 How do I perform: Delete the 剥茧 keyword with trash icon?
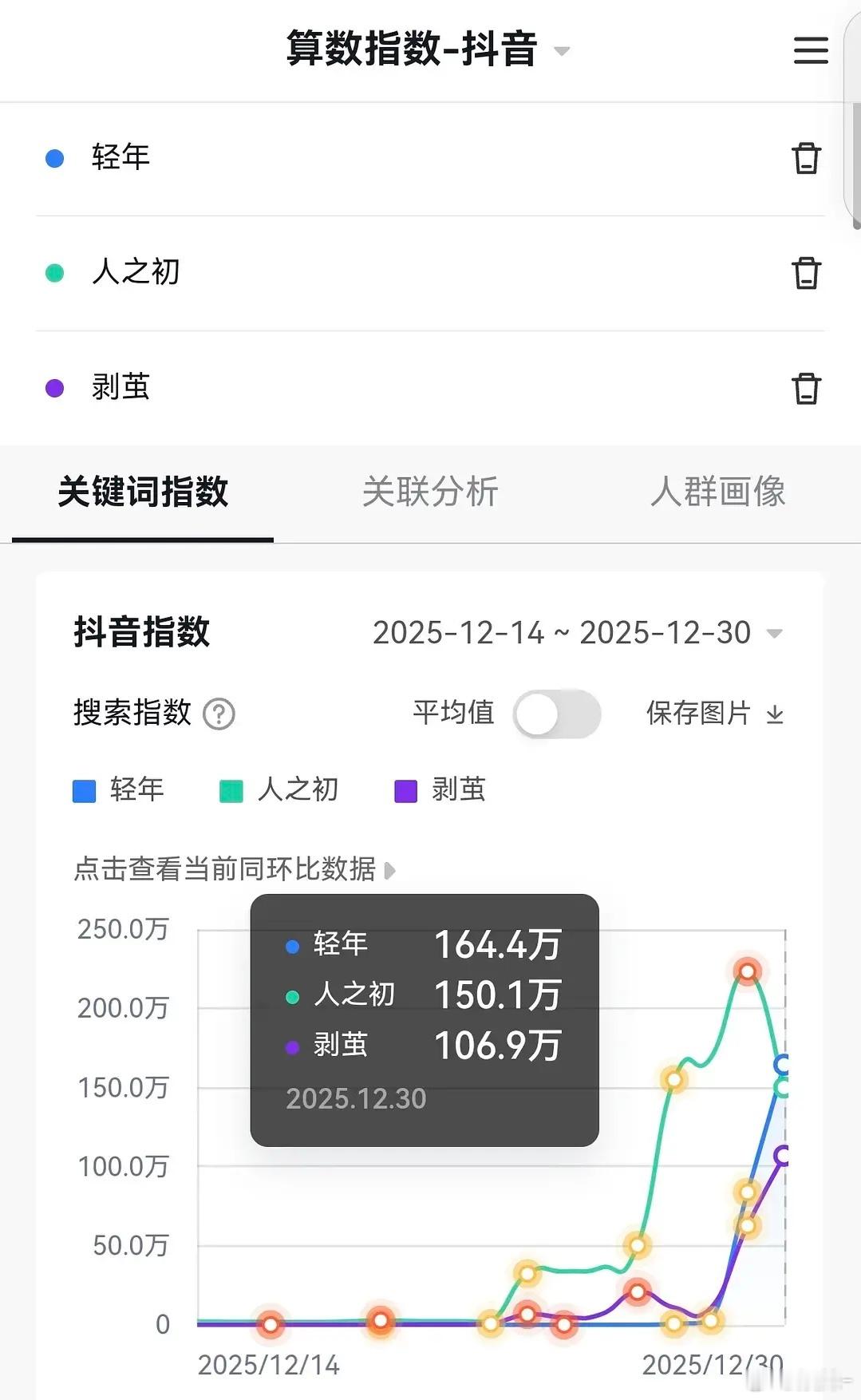(x=806, y=388)
